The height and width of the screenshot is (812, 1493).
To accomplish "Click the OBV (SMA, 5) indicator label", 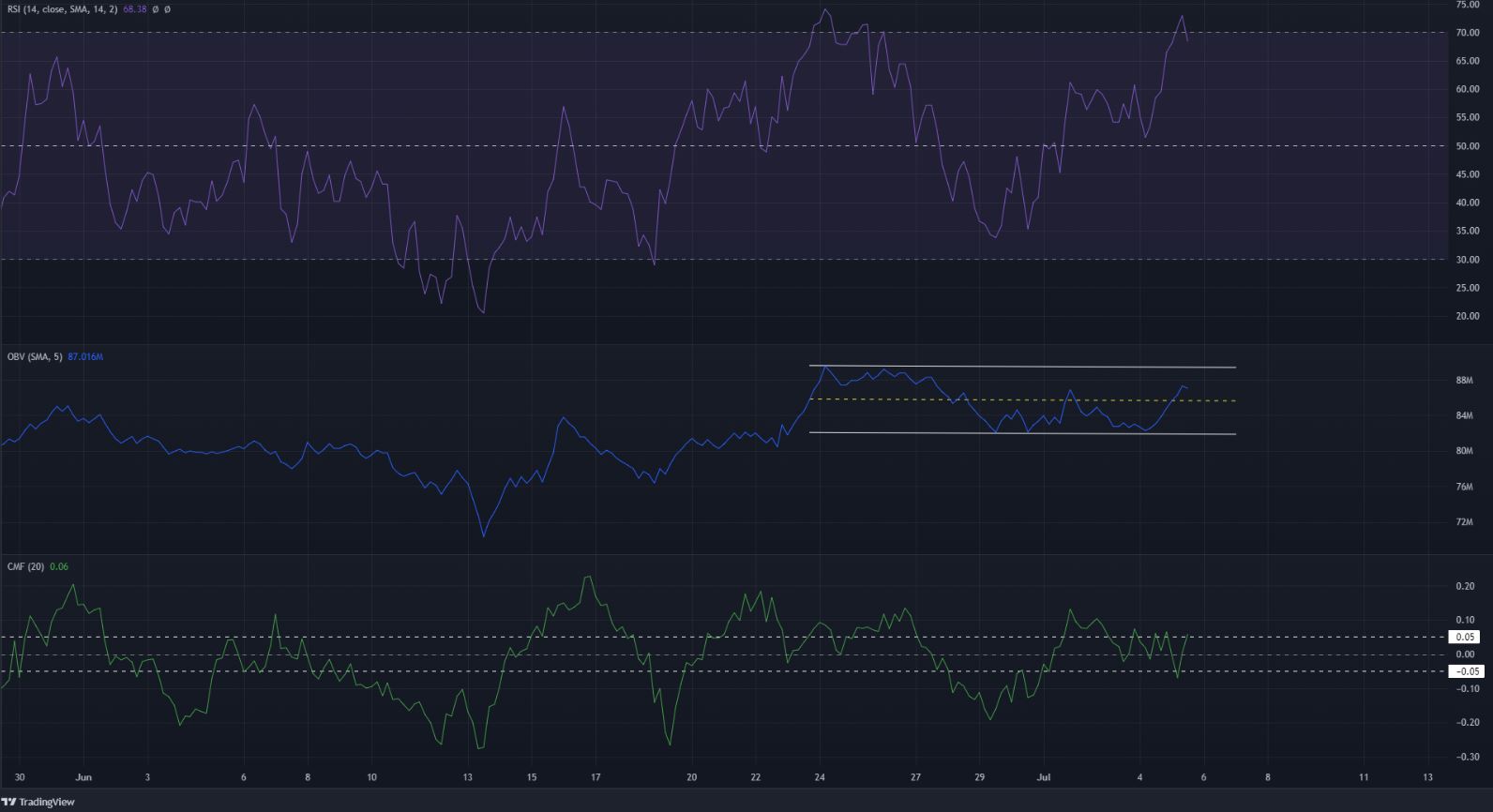I will (35, 357).
